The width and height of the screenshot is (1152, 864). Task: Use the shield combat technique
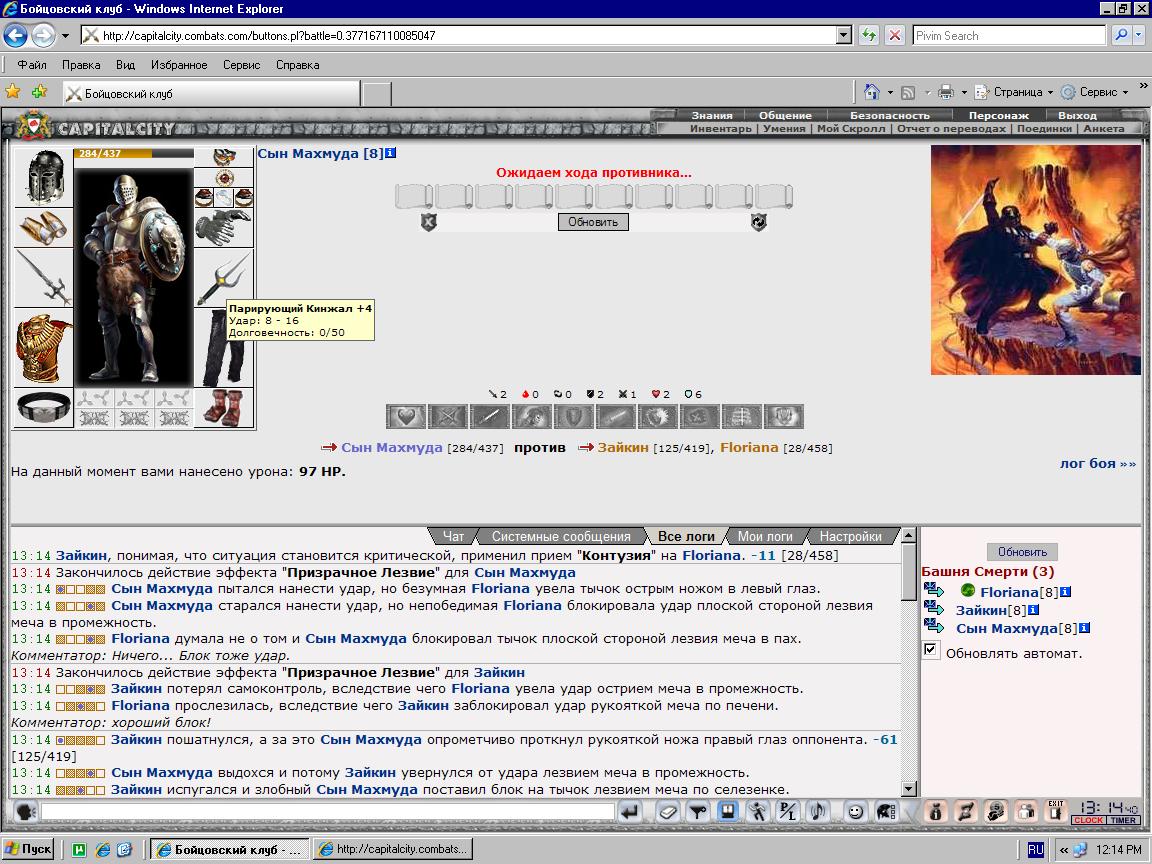tap(574, 417)
